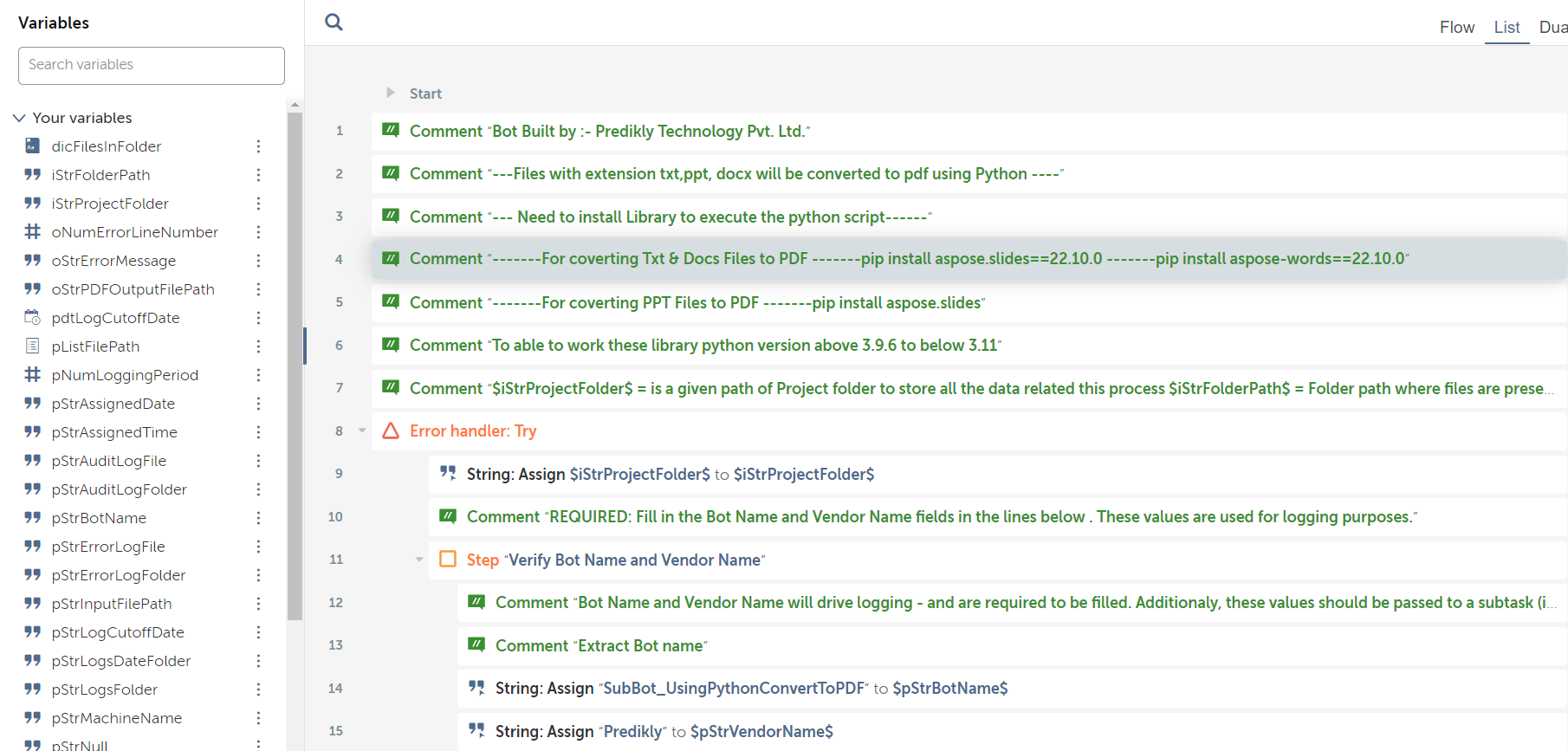Collapse the Verify Bot Name step

point(419,560)
